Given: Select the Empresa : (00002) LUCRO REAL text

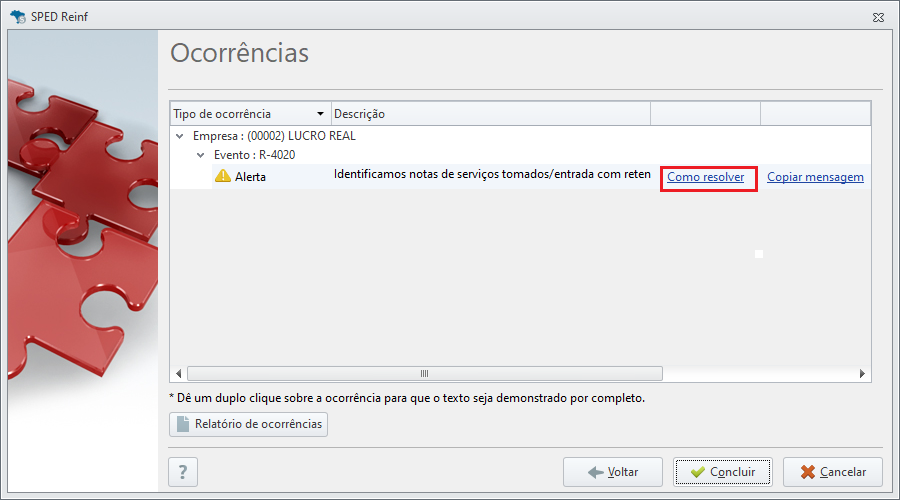Looking at the screenshot, I should click(x=274, y=136).
